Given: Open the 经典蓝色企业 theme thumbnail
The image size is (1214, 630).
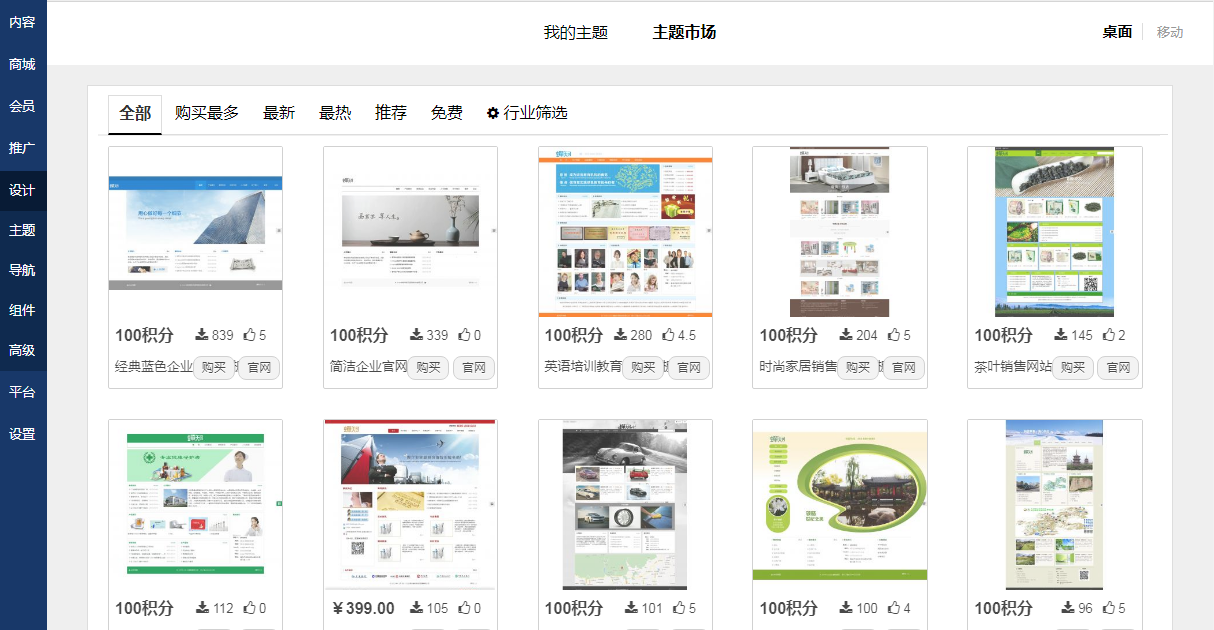Looking at the screenshot, I should pos(195,233).
